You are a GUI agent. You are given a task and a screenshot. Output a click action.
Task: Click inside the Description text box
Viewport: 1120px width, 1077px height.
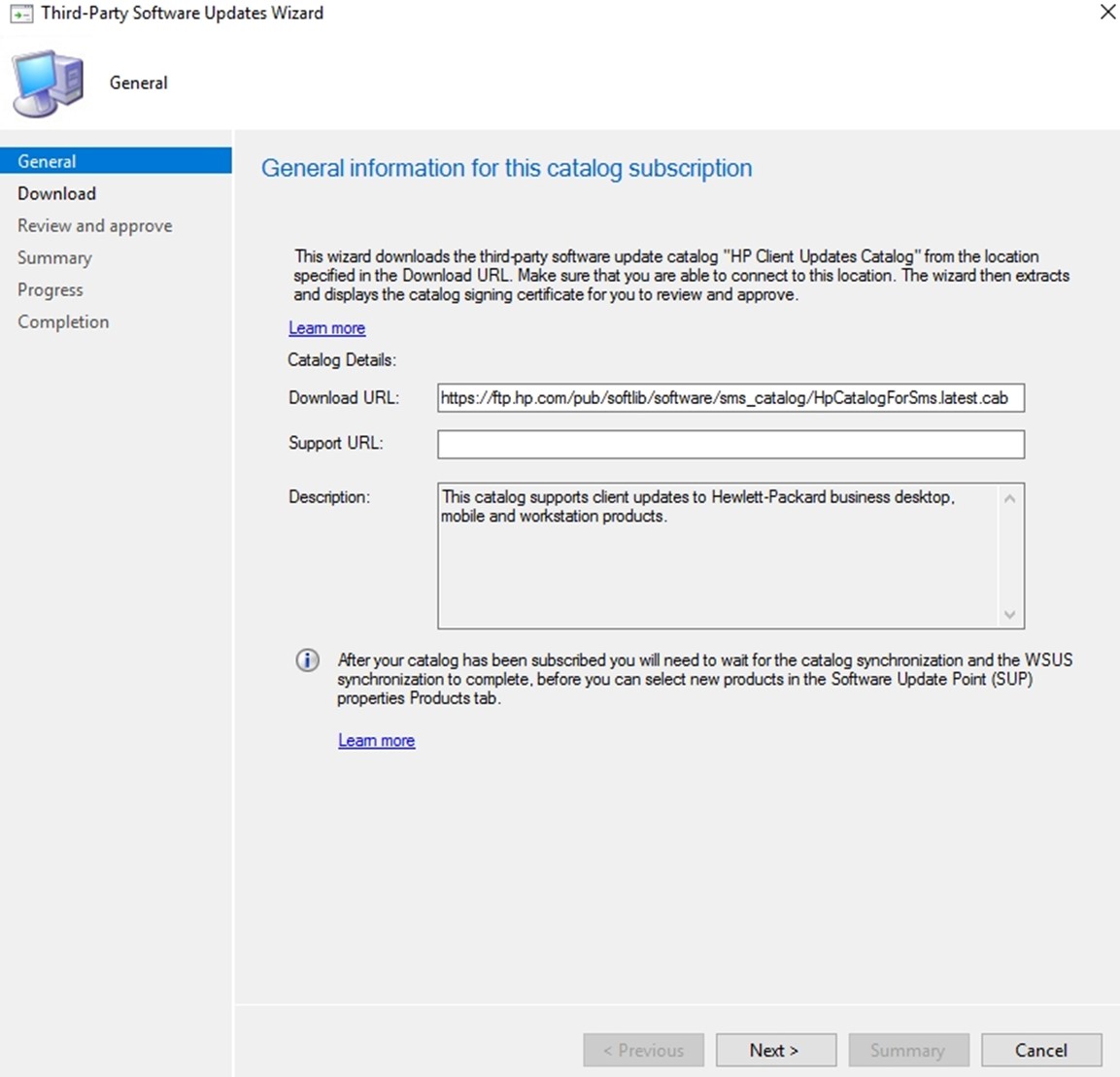click(718, 556)
